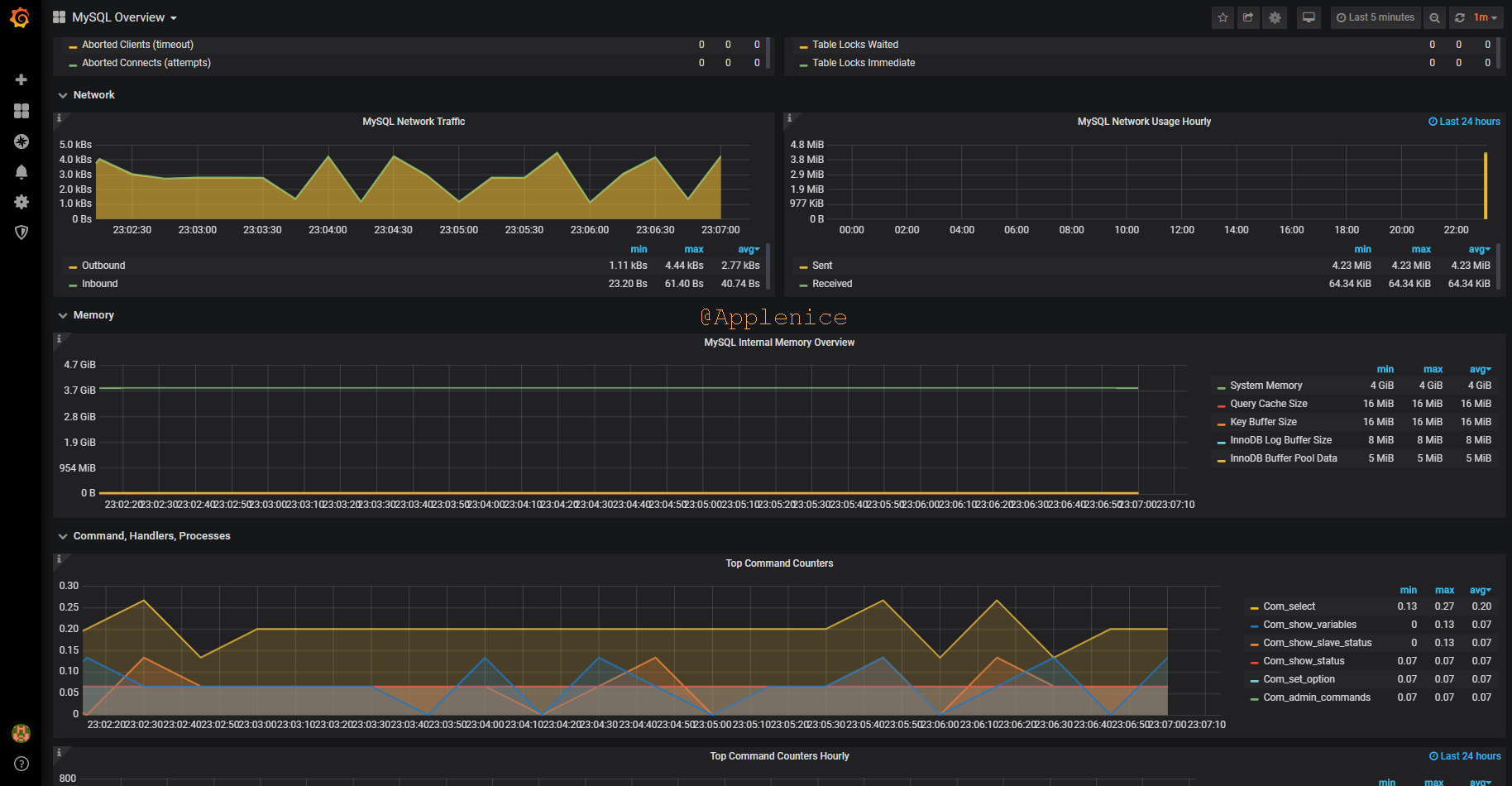
Task: Toggle Outbound series in Network Traffic
Action: pyautogui.click(x=103, y=266)
